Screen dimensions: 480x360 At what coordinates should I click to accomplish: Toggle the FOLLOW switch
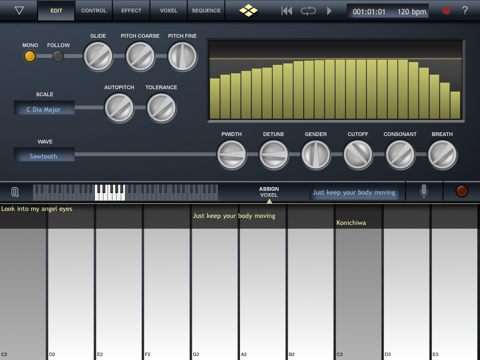[x=58, y=56]
